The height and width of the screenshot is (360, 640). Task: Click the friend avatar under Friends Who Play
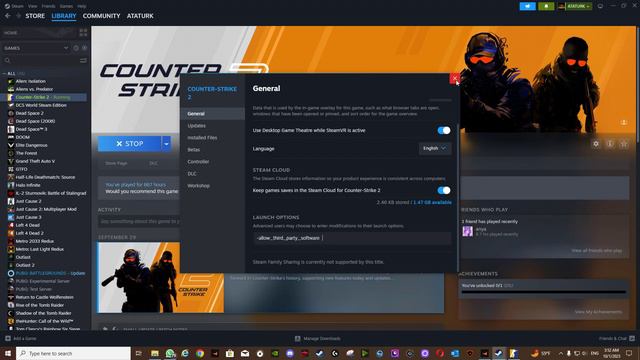pos(468,231)
